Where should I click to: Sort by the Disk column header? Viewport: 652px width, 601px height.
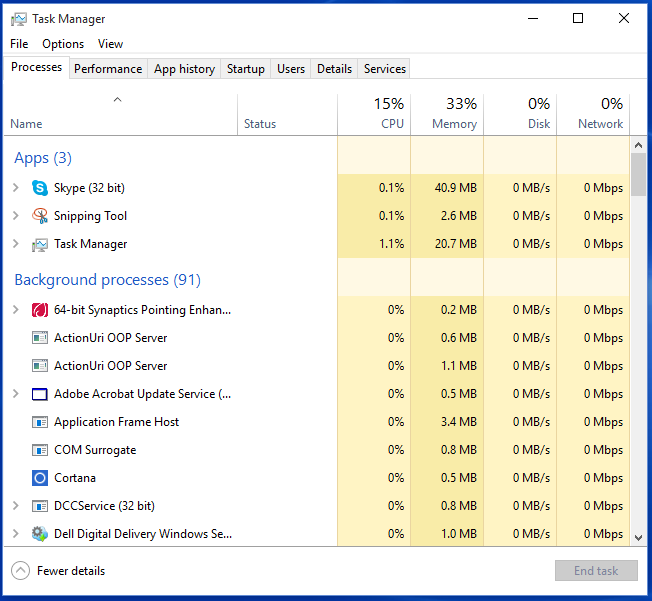520,115
